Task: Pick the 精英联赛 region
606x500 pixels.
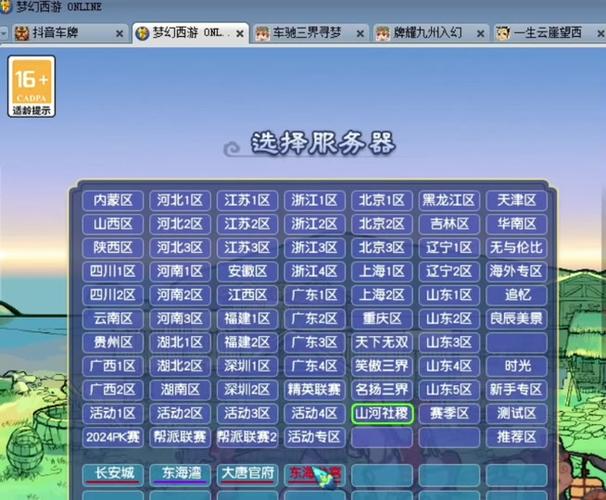Action: (x=315, y=389)
